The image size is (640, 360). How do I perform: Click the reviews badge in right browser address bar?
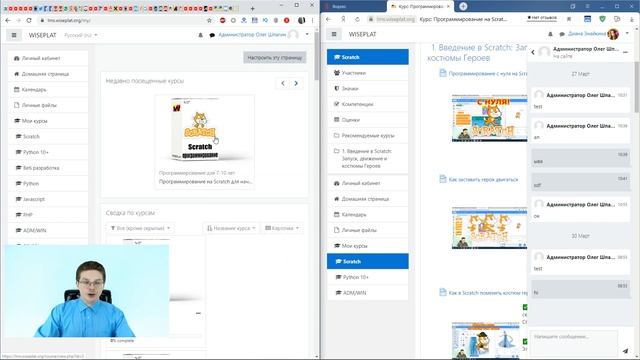pyautogui.click(x=542, y=18)
